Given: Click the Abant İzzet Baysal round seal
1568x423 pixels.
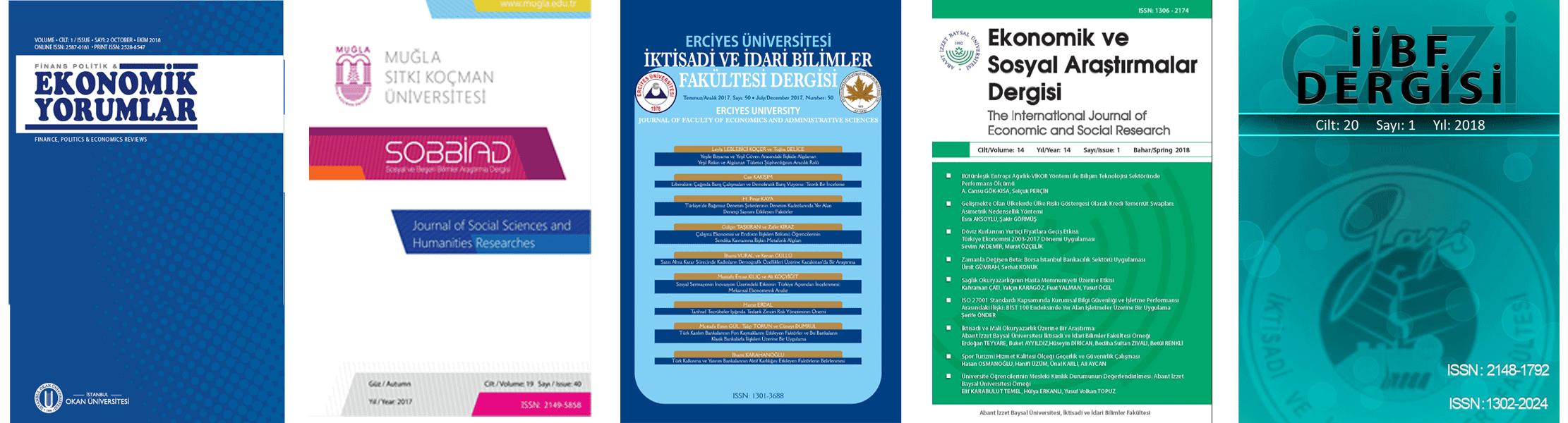Looking at the screenshot, I should coord(960,51).
